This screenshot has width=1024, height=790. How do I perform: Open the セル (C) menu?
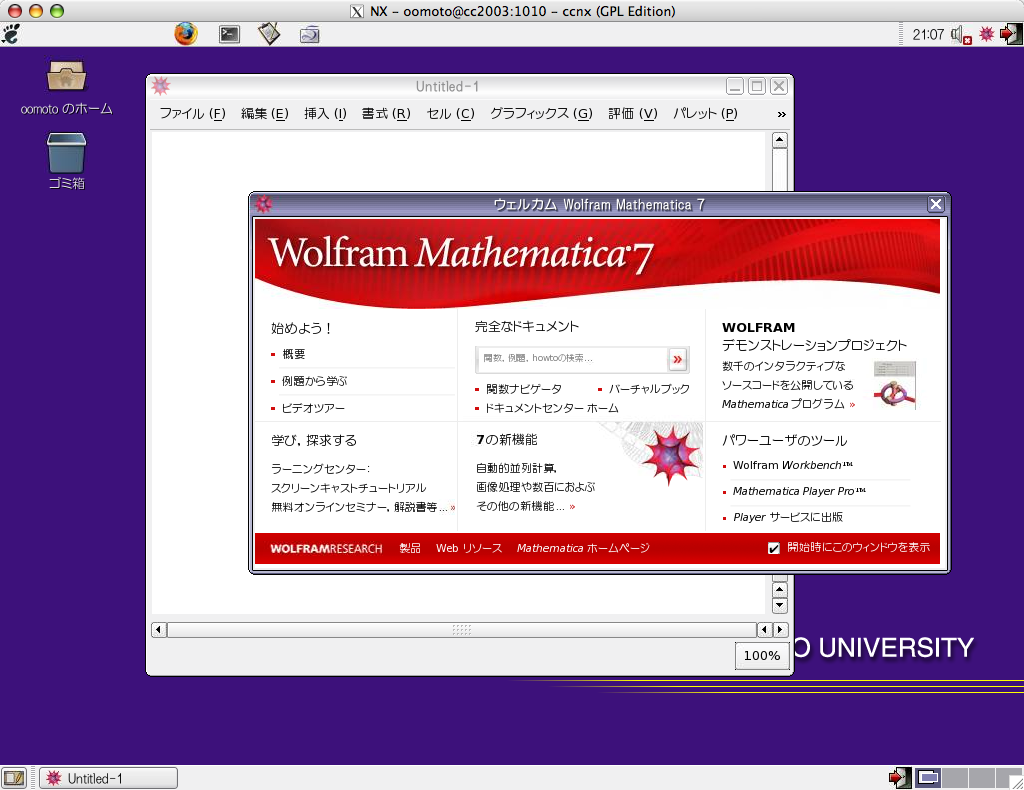click(451, 114)
